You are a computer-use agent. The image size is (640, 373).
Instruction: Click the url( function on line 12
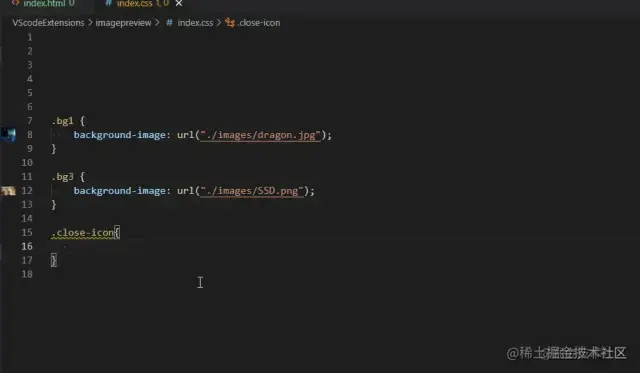188,191
